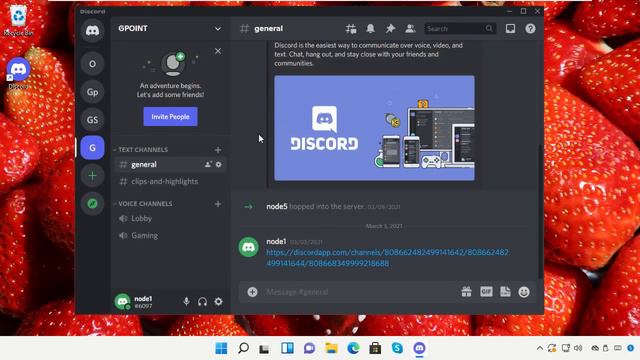Create a new voice channel
Screen dimensions: 640x360
pos(218,204)
